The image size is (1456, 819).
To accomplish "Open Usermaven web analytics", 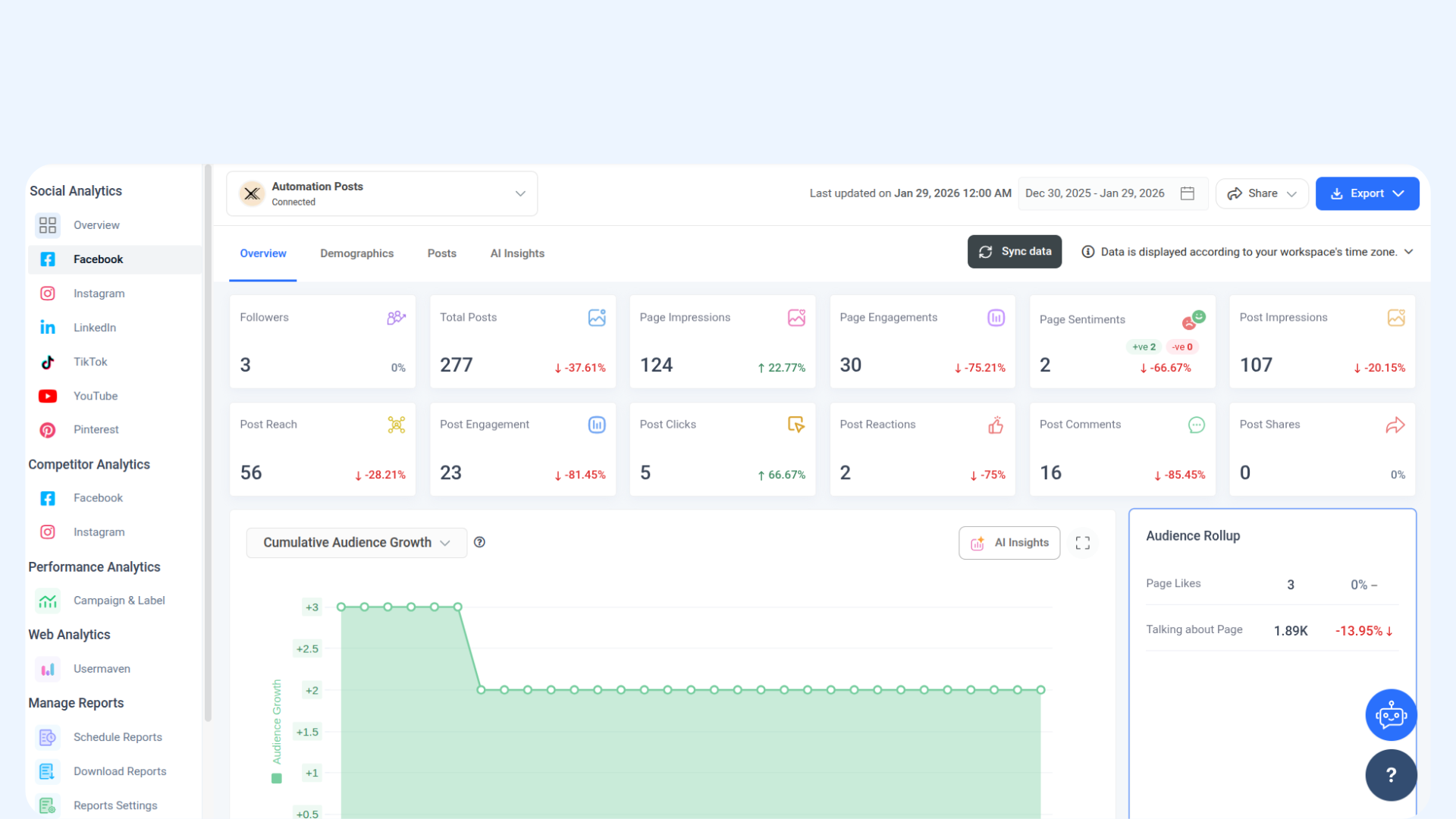I will coord(102,669).
